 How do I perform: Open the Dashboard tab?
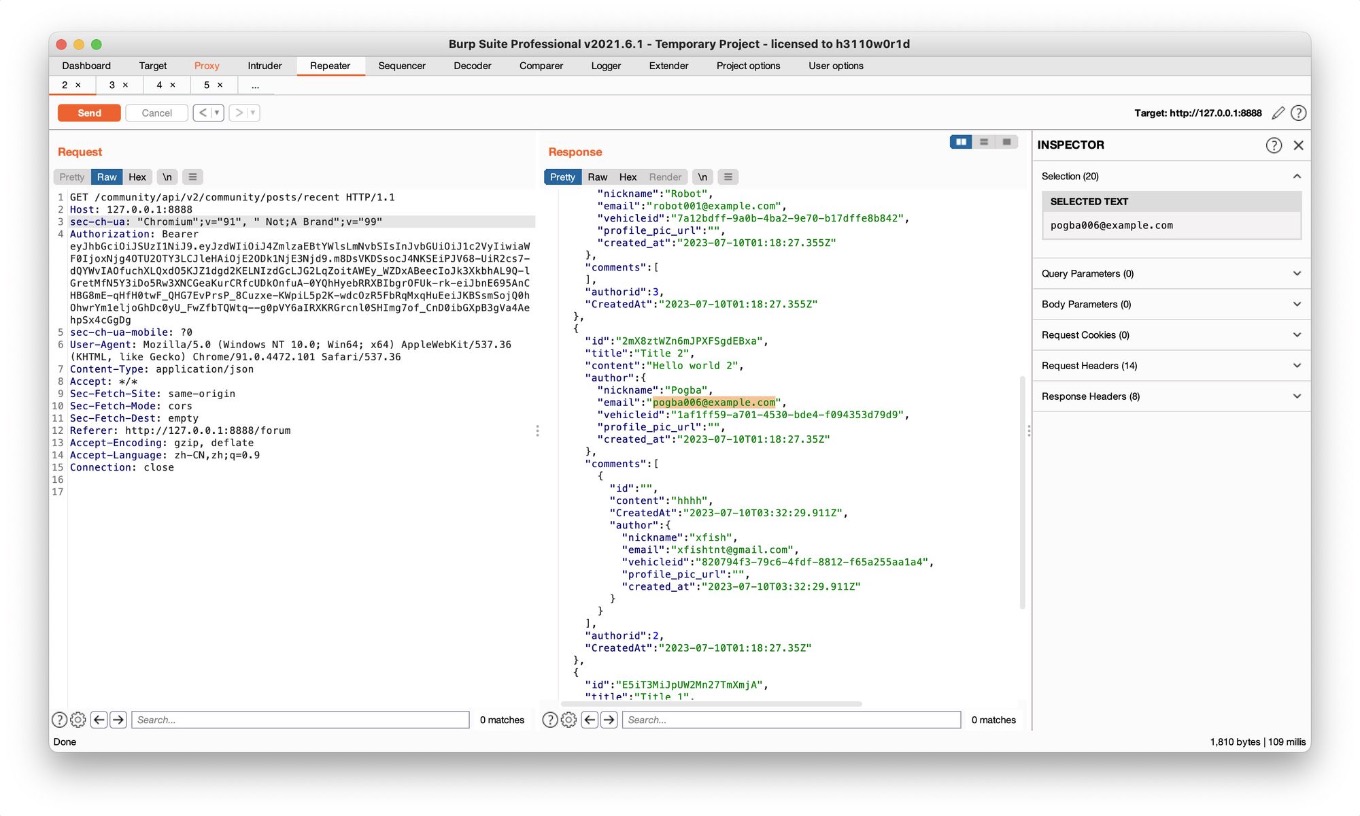click(86, 66)
